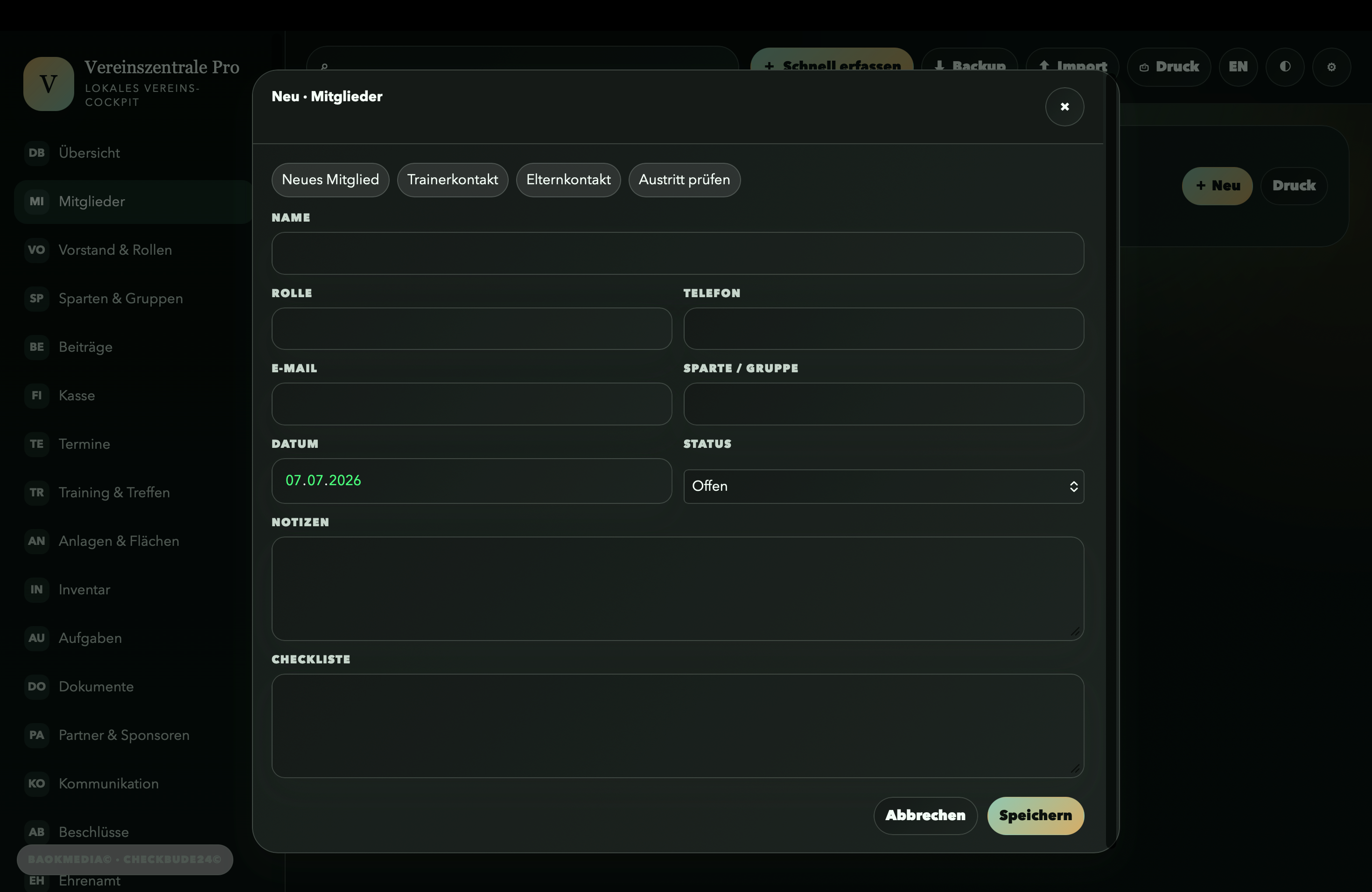Viewport: 1372px width, 892px height.
Task: Click the Sparte / Gruppe field
Action: point(883,404)
